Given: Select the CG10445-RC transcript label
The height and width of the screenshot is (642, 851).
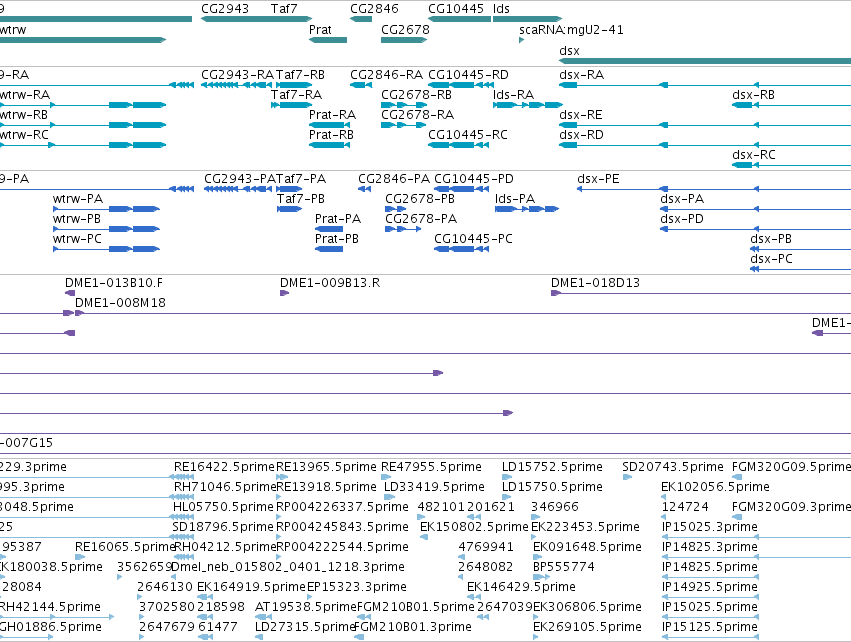Looking at the screenshot, I should pyautogui.click(x=468, y=135).
